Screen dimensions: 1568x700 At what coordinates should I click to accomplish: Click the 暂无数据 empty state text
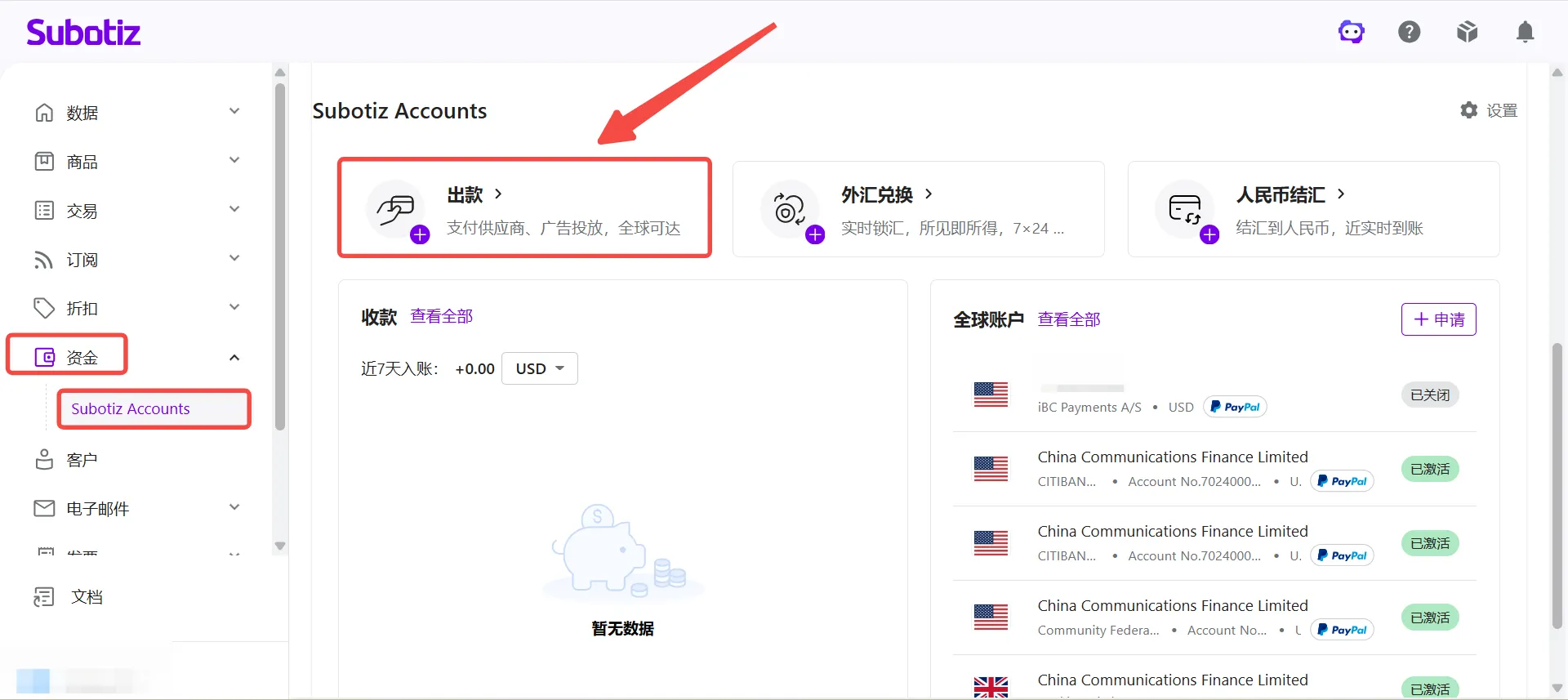click(622, 628)
